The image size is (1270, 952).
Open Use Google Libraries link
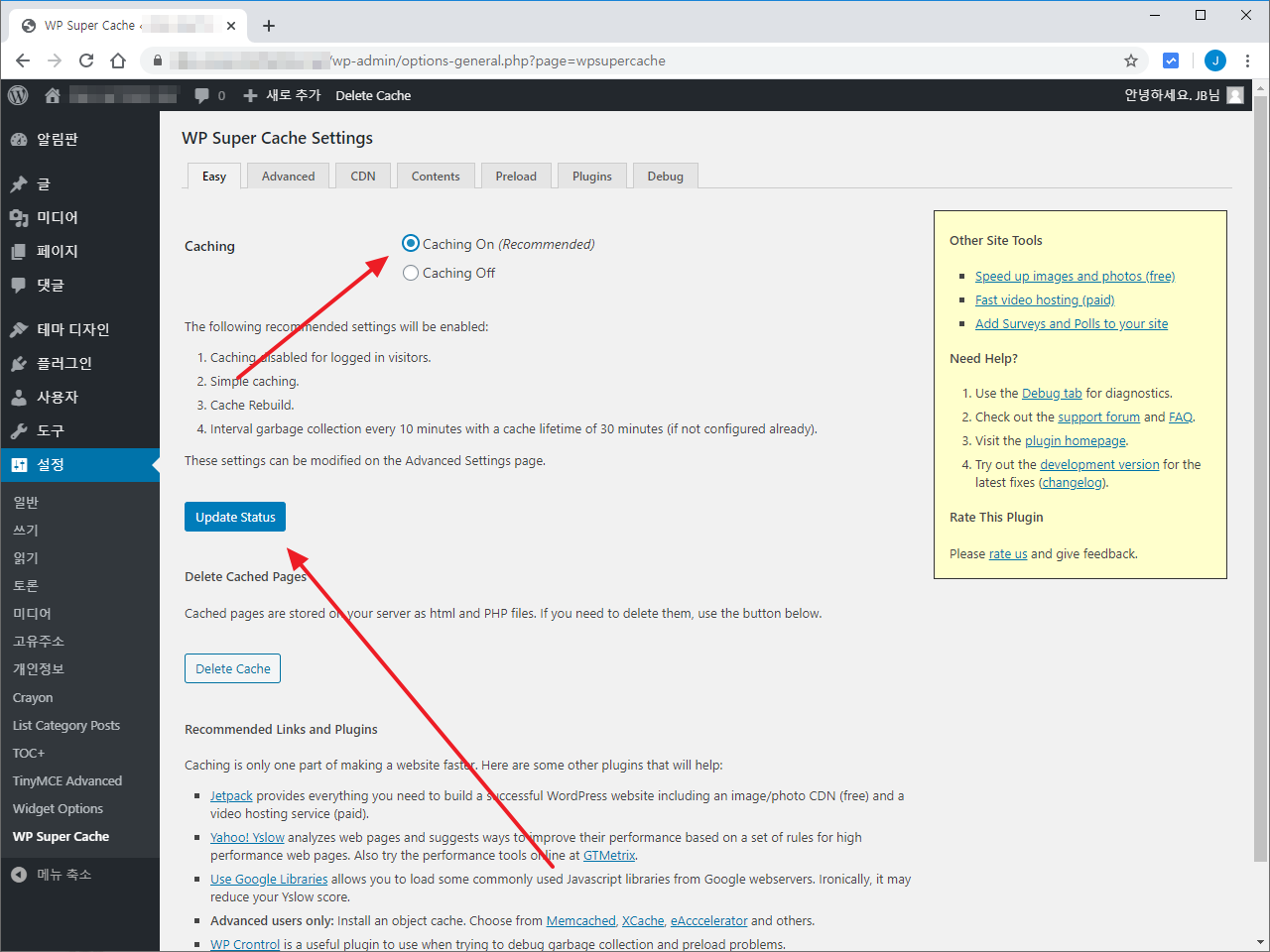point(269,879)
